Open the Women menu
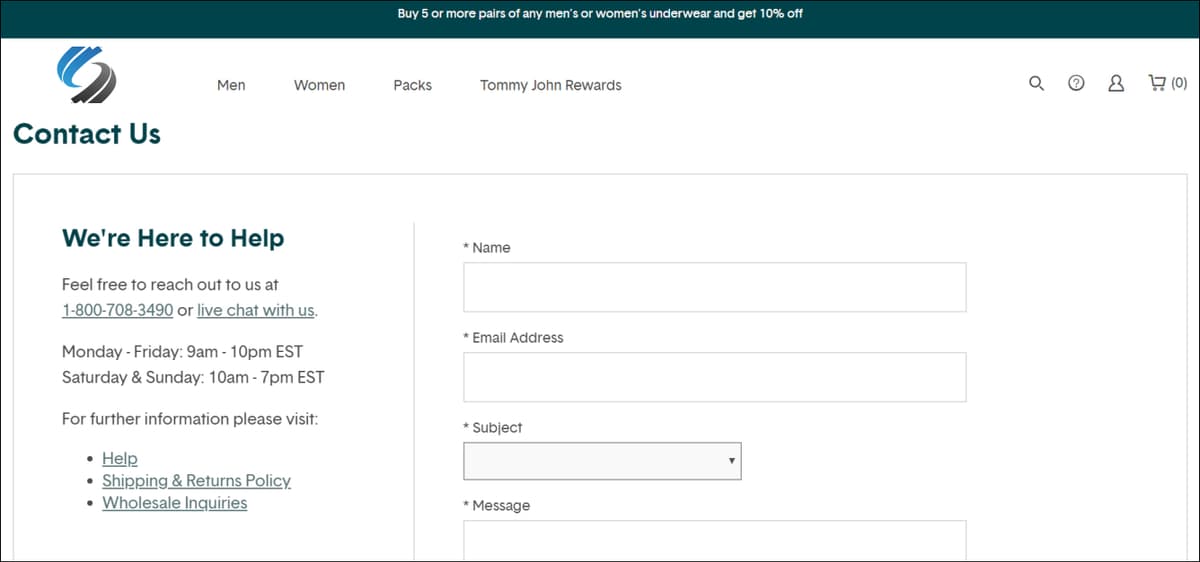 pyautogui.click(x=319, y=85)
